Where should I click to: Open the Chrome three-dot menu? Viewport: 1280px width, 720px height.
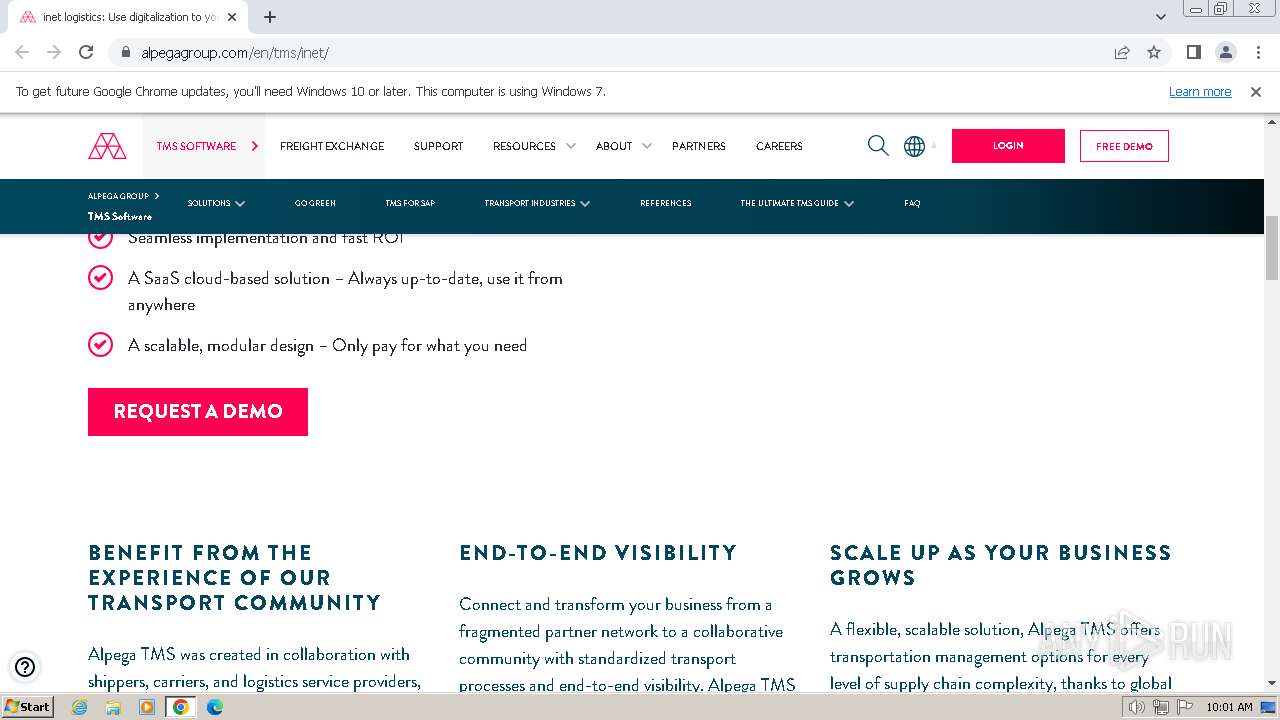(x=1257, y=52)
